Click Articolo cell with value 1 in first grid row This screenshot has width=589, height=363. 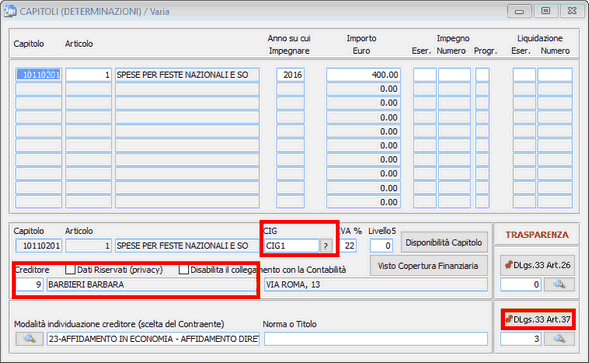89,75
